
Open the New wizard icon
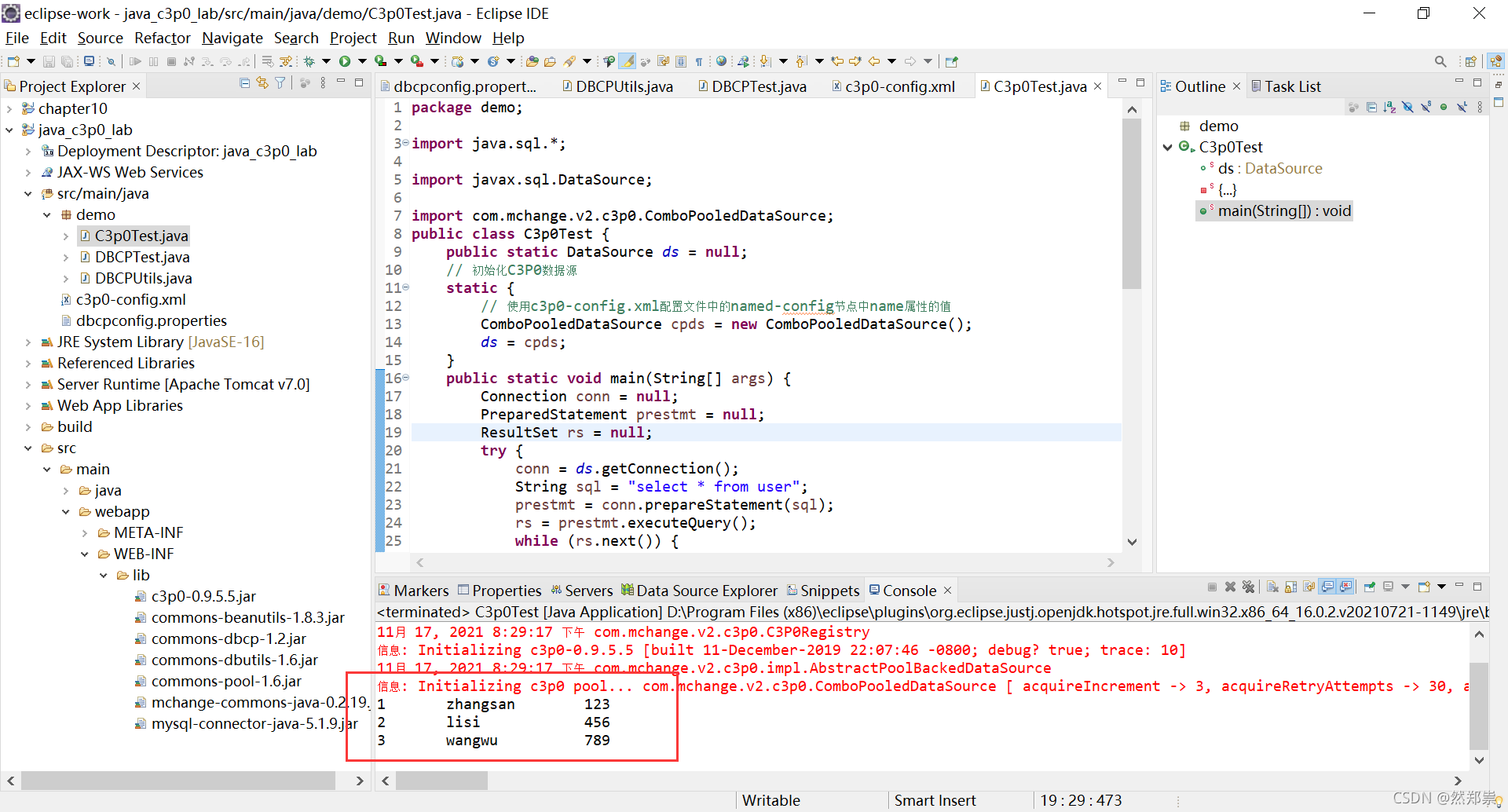[13, 62]
